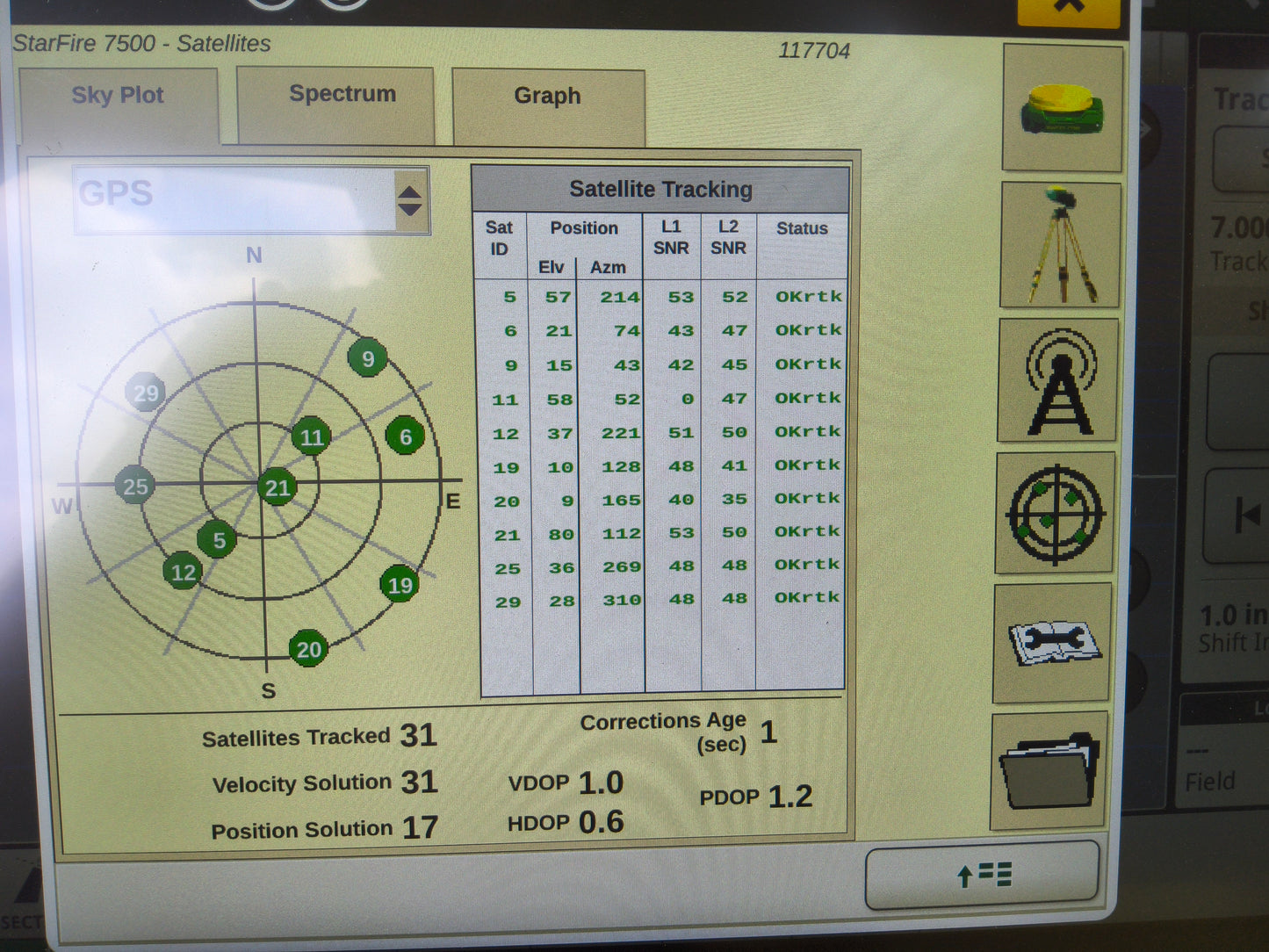Viewport: 1269px width, 952px height.
Task: Click Position Solution value 17
Action: pos(420,827)
